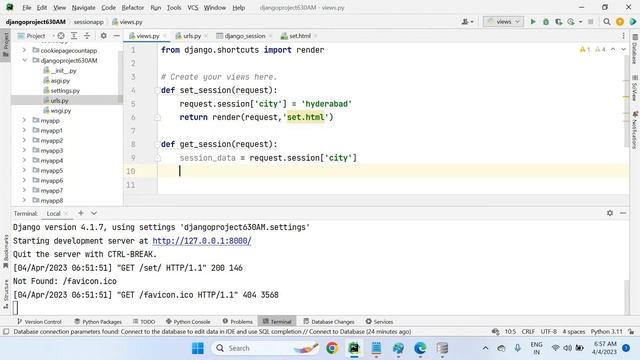Open the Problems tool window
This screenshot has height=360, width=640.
click(238, 322)
